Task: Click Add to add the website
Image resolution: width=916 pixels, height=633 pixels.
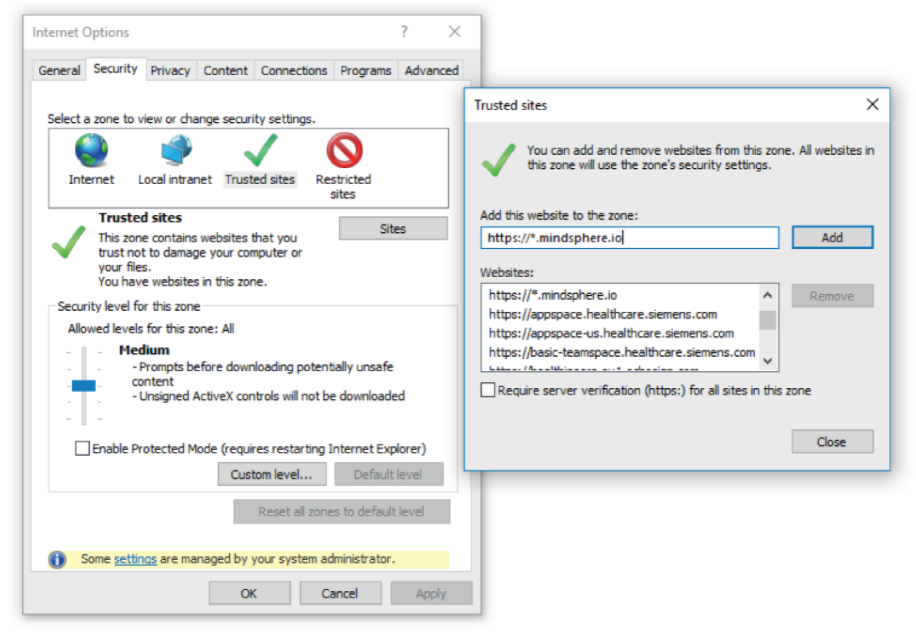Action: tap(832, 238)
